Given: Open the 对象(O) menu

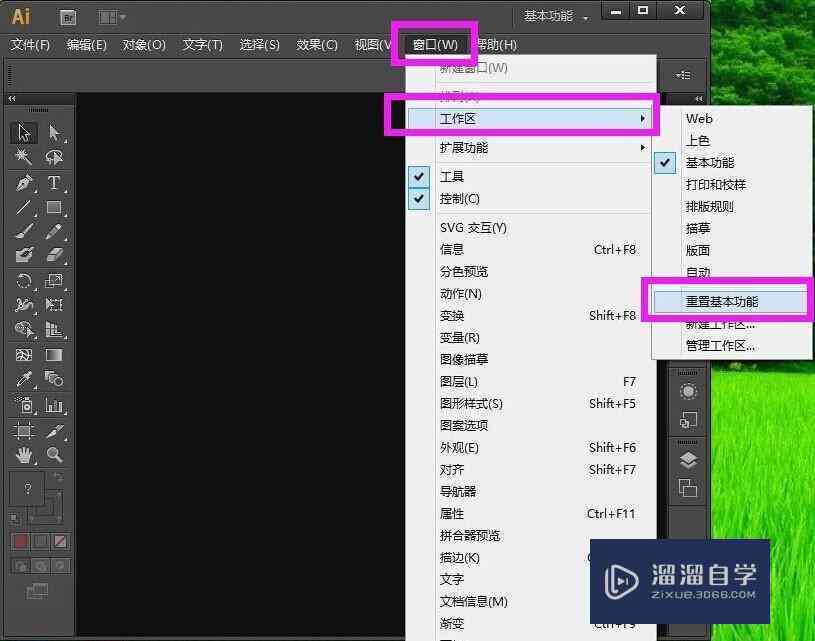Looking at the screenshot, I should [x=144, y=45].
